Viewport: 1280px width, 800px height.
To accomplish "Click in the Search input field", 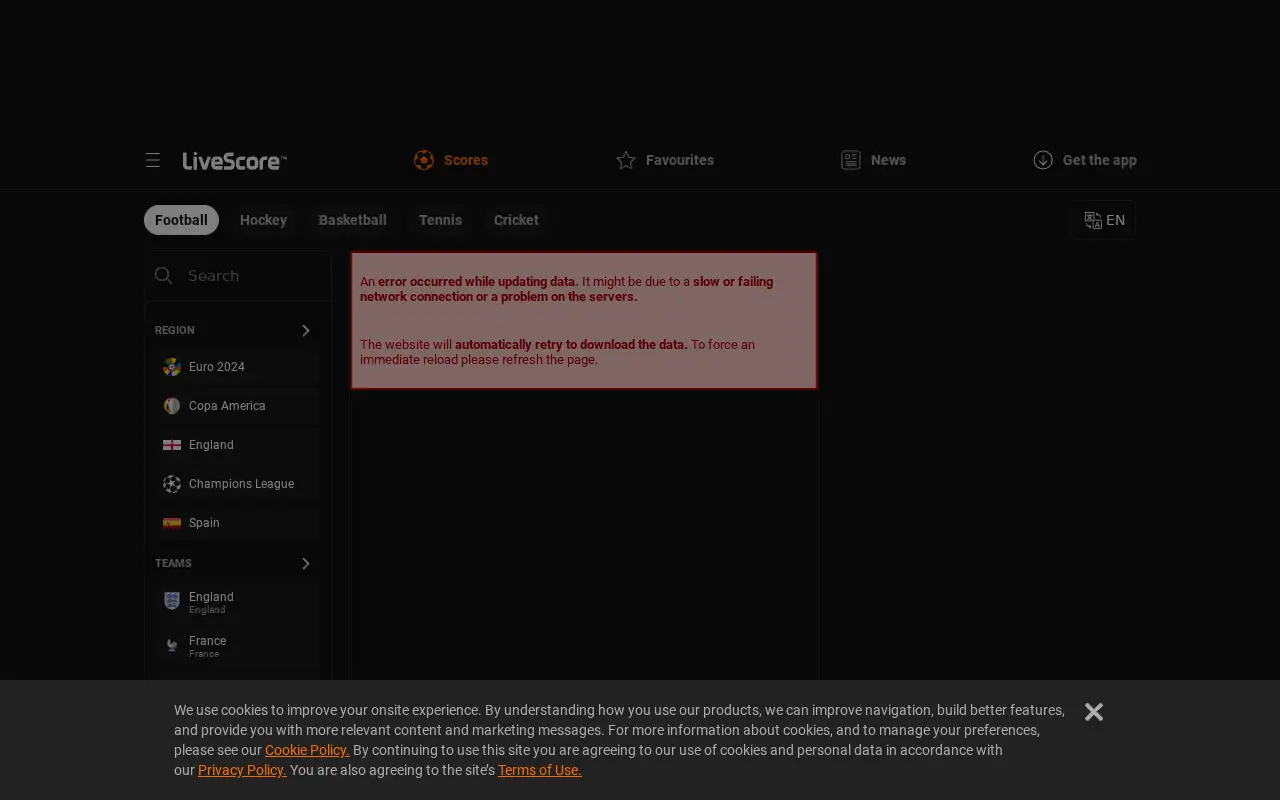I will point(238,276).
